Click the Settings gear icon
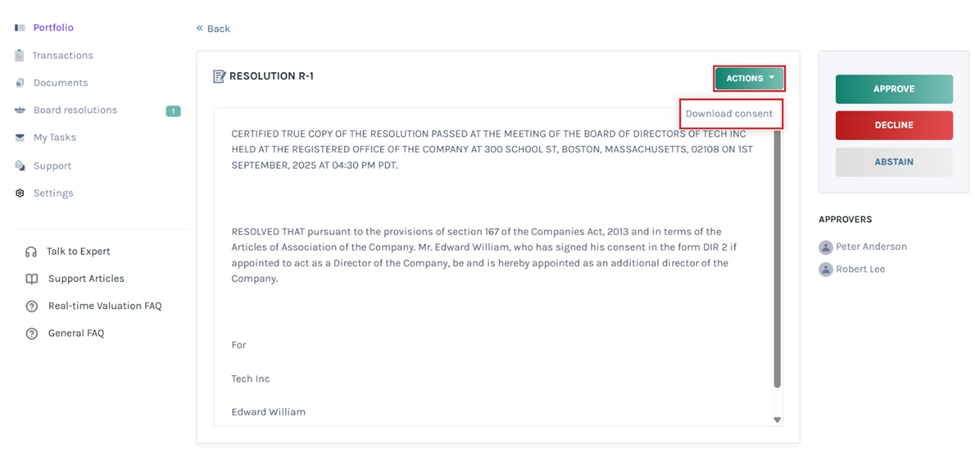Viewport: 975px width, 449px height. click(20, 193)
